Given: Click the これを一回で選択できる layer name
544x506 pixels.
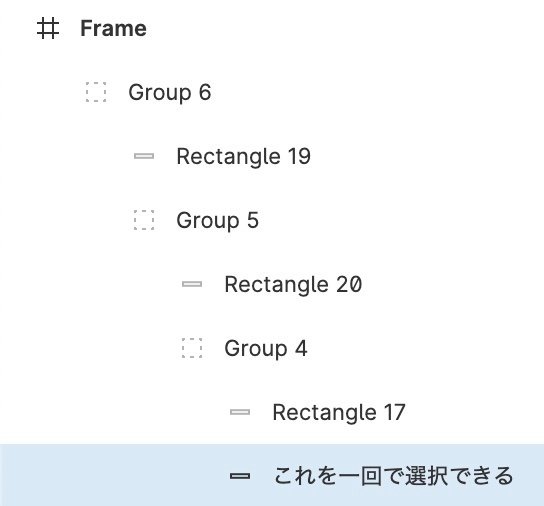Looking at the screenshot, I should tap(393, 476).
